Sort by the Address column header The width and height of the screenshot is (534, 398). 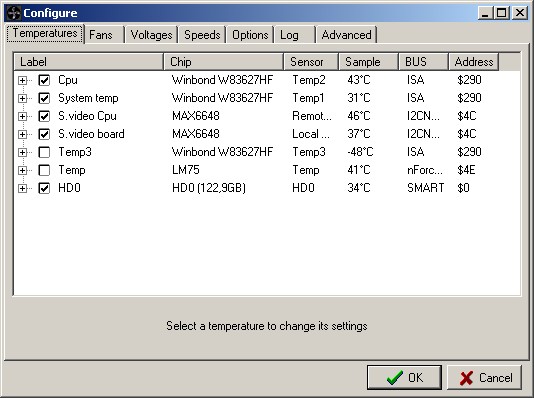point(474,62)
